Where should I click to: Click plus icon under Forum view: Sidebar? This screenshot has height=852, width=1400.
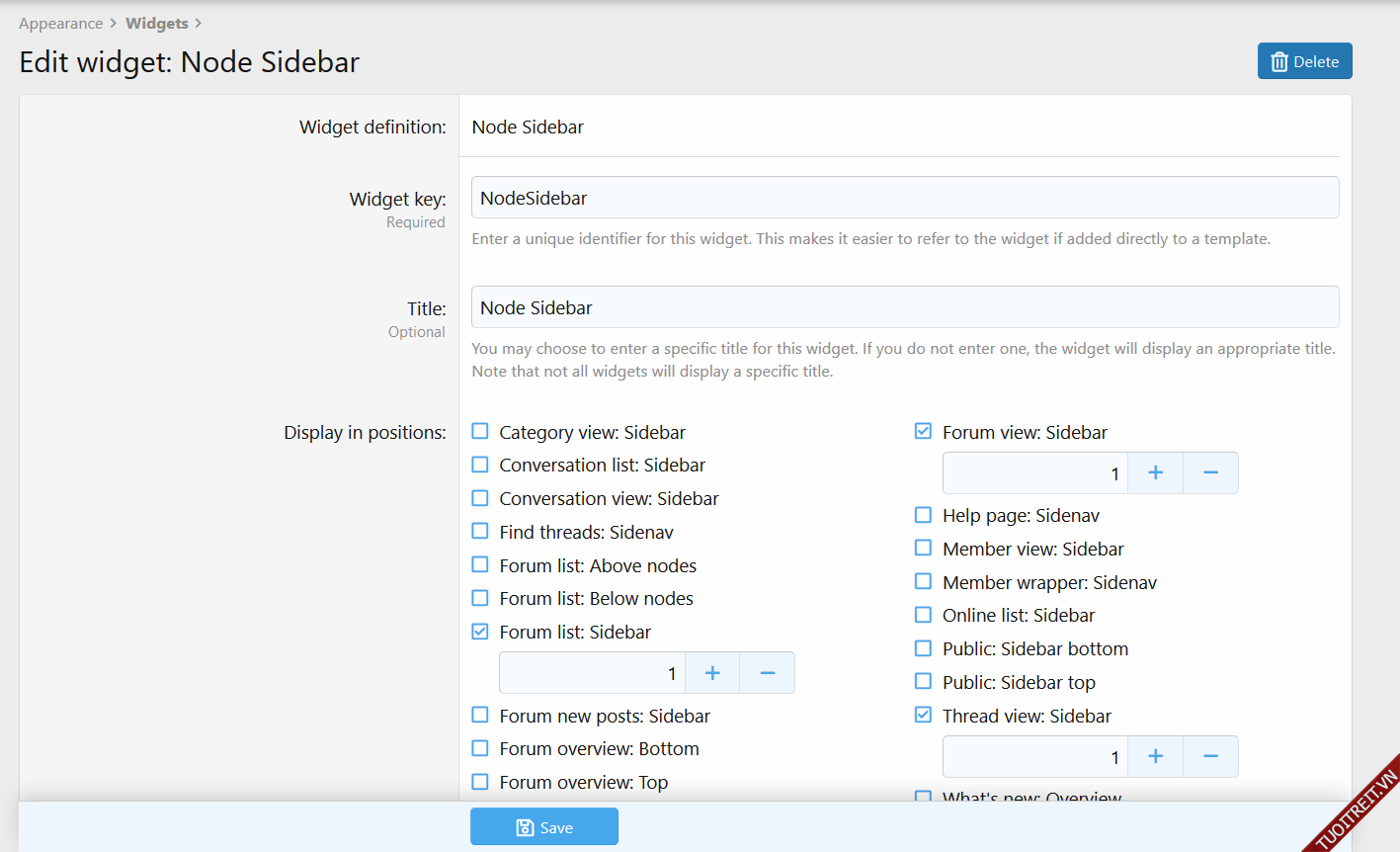[x=1155, y=473]
